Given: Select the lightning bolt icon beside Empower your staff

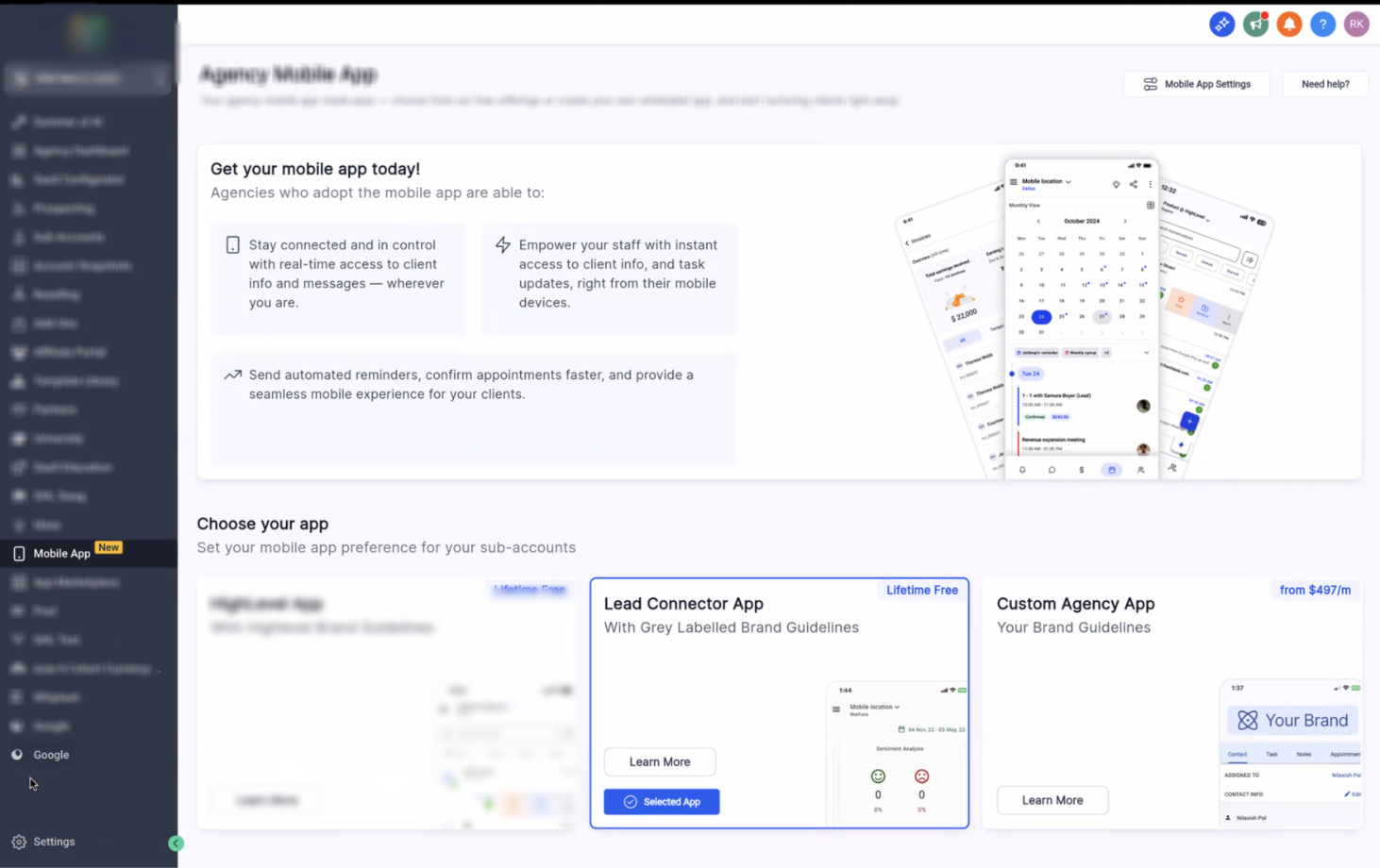Looking at the screenshot, I should coord(503,245).
